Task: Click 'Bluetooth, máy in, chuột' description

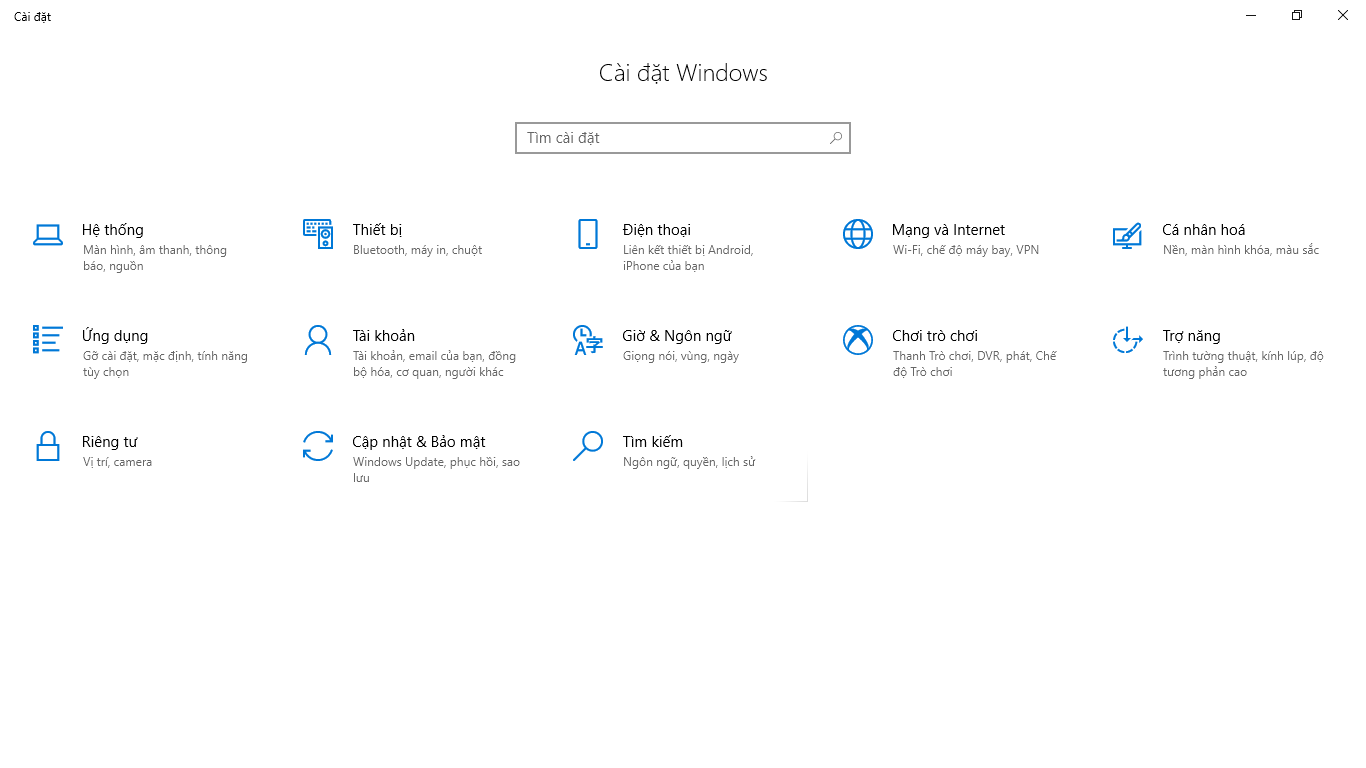Action: click(x=418, y=250)
